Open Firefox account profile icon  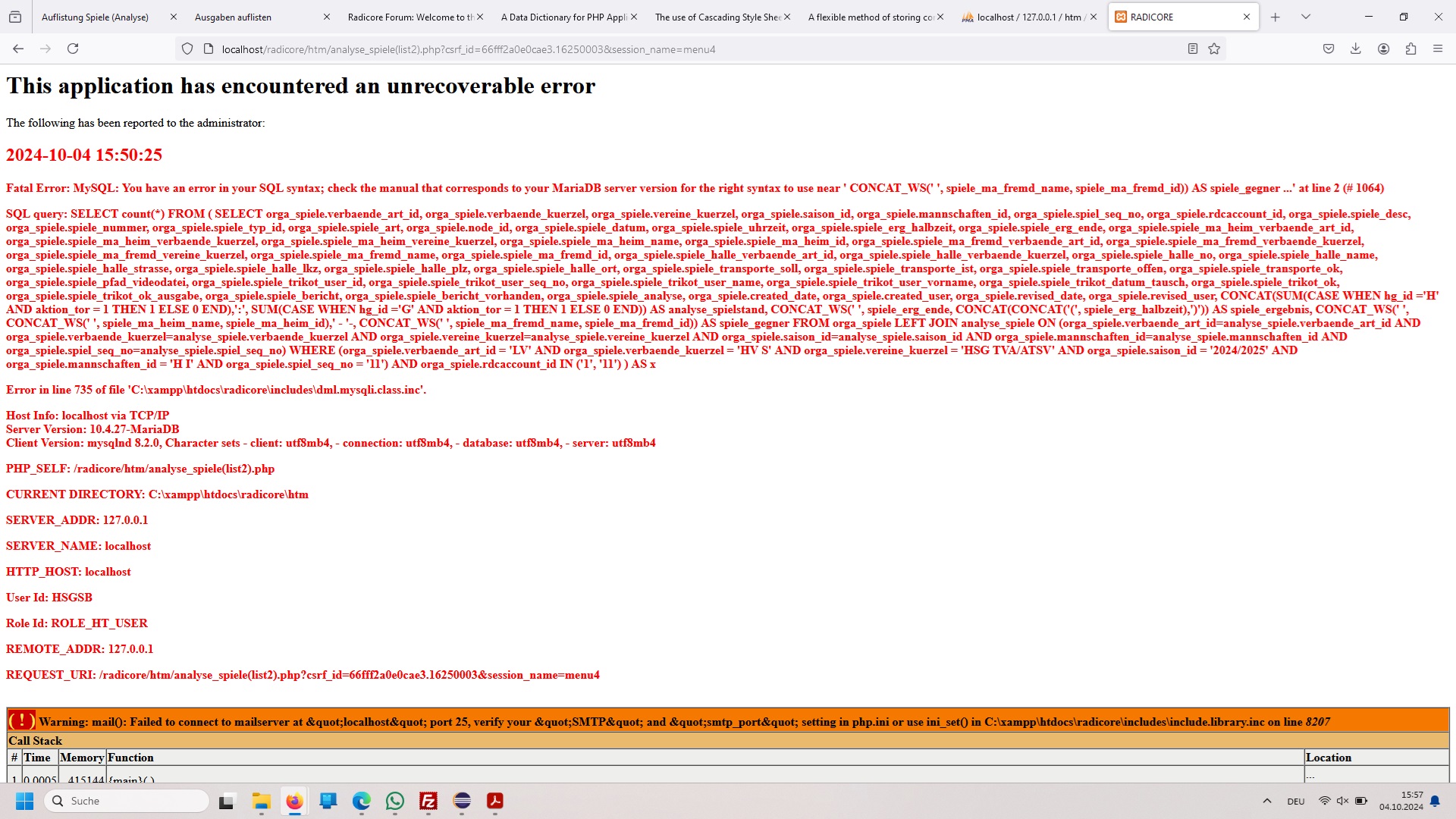(1383, 49)
